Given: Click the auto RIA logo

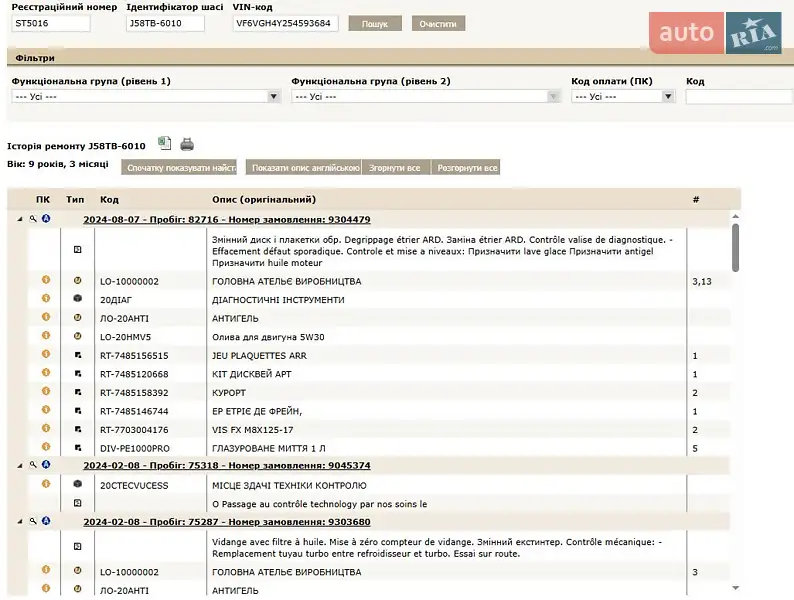Looking at the screenshot, I should pos(715,33).
